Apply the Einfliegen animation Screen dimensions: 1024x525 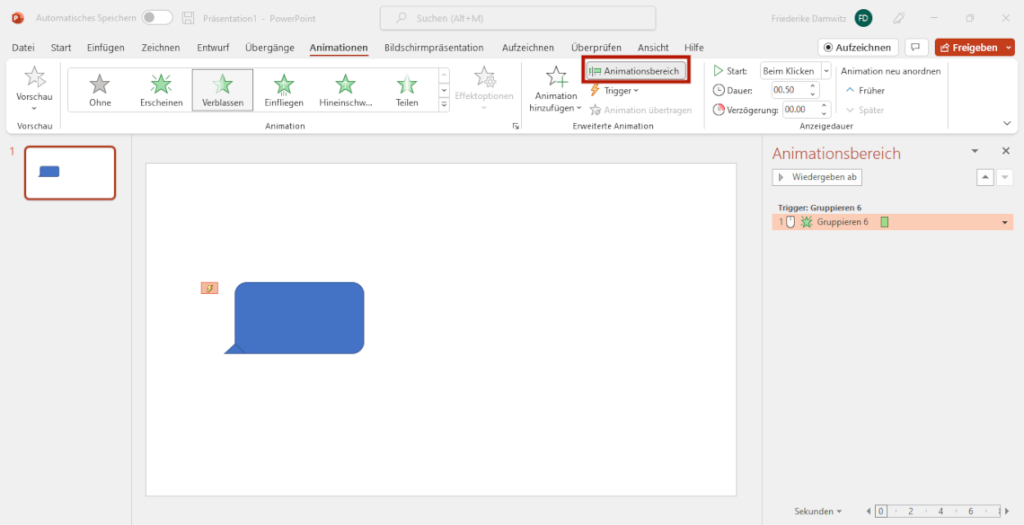[283, 90]
